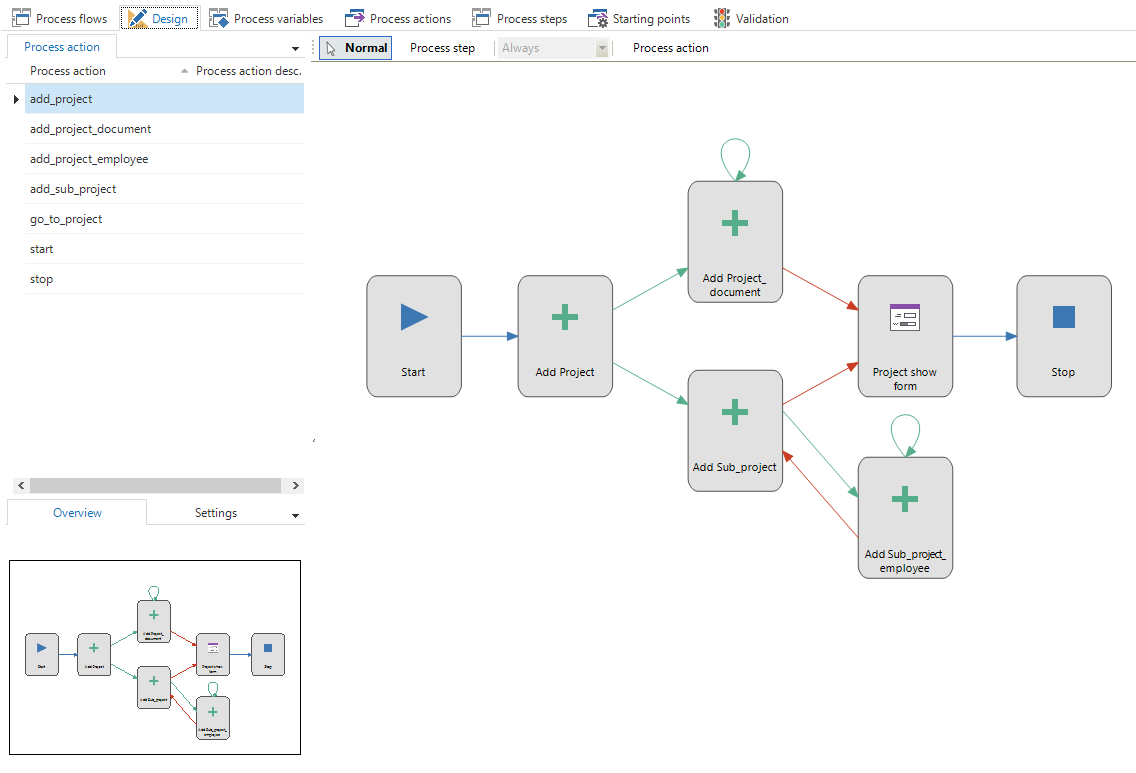Select the Process action mode
Viewport: 1136px width, 773px height.
click(670, 47)
